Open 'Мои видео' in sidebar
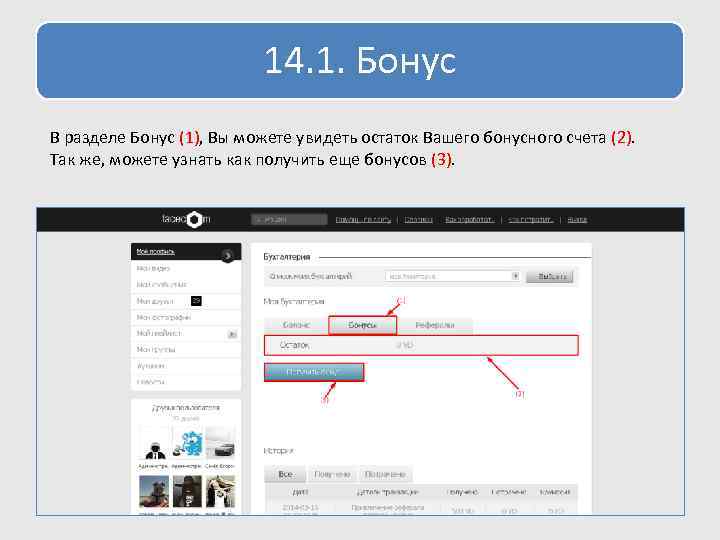This screenshot has width=720, height=540. coord(153,268)
